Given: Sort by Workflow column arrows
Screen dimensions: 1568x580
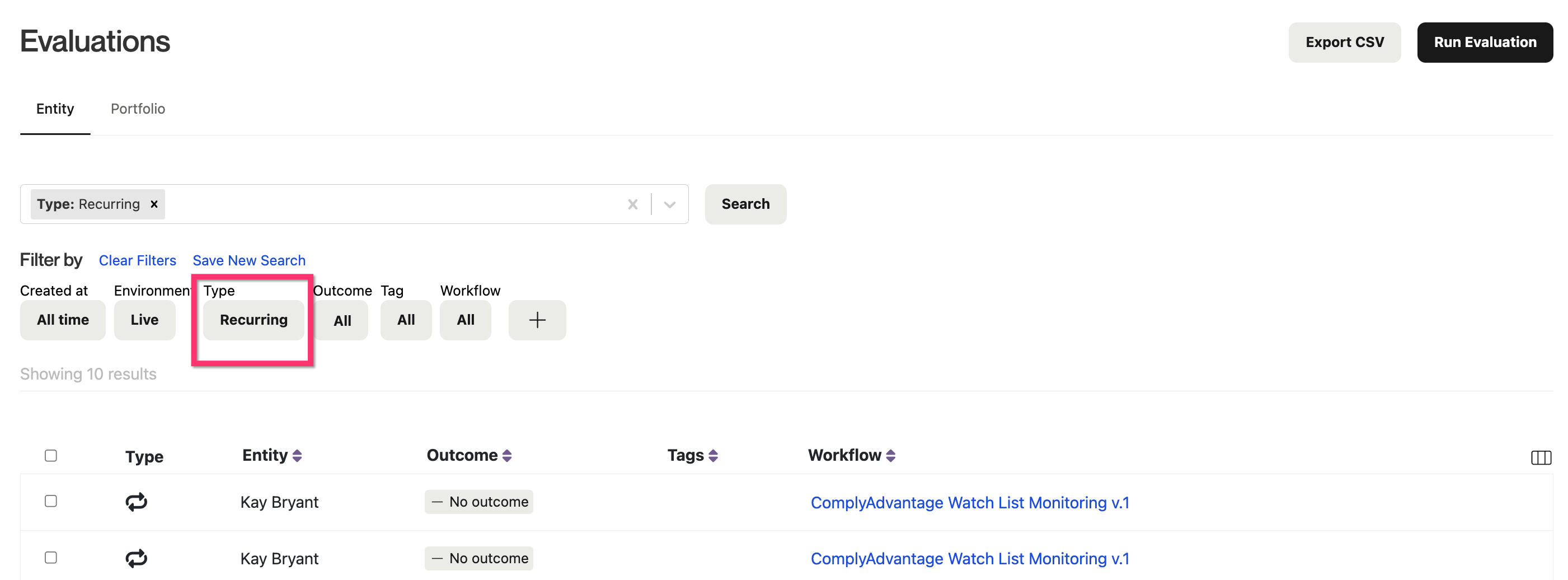Looking at the screenshot, I should (x=890, y=456).
